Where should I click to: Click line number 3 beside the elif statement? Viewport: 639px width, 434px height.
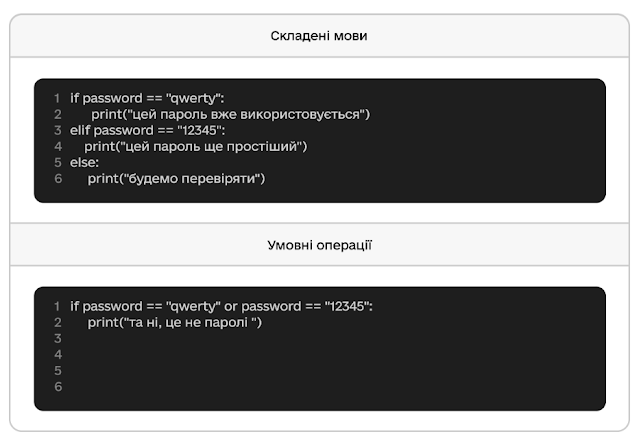(58, 130)
